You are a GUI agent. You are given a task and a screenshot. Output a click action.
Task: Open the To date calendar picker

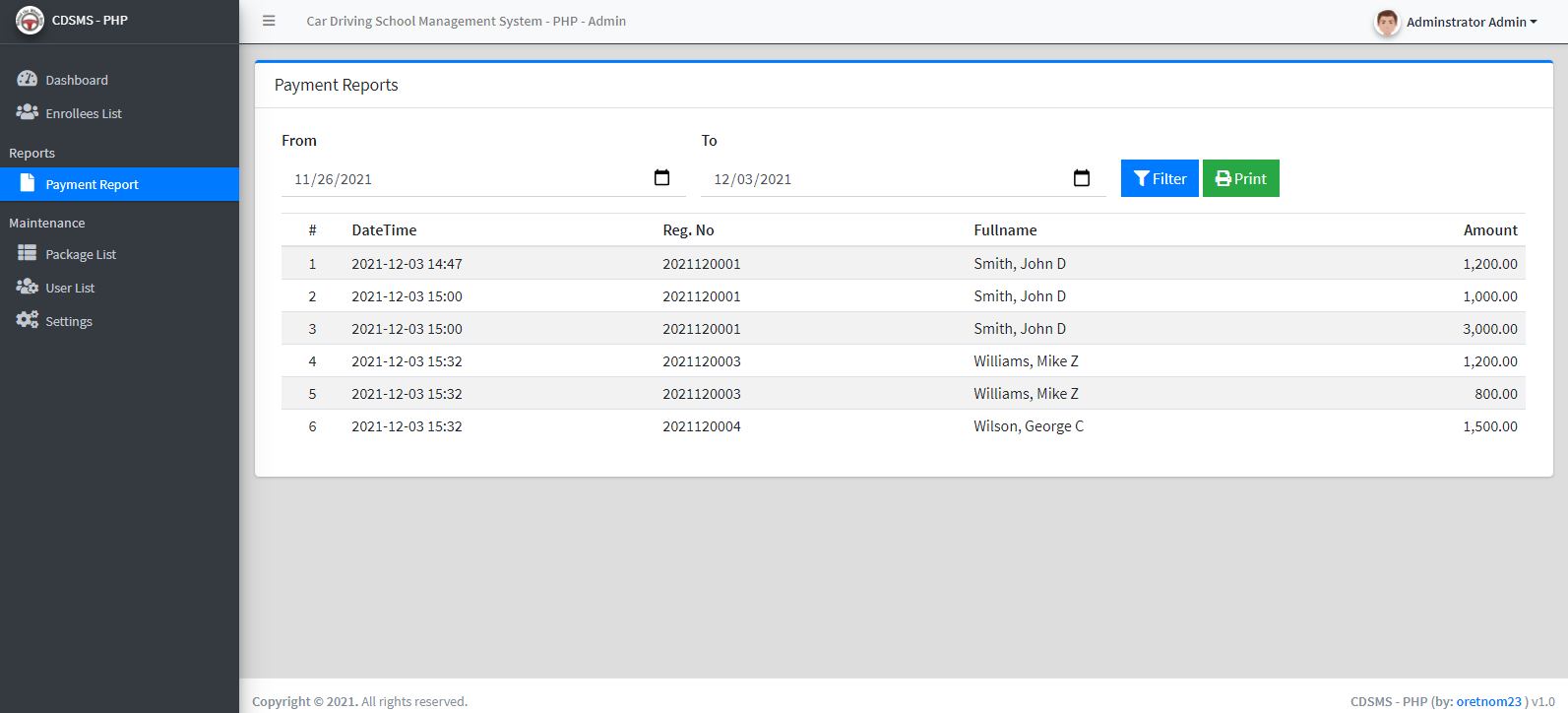pos(1081,178)
